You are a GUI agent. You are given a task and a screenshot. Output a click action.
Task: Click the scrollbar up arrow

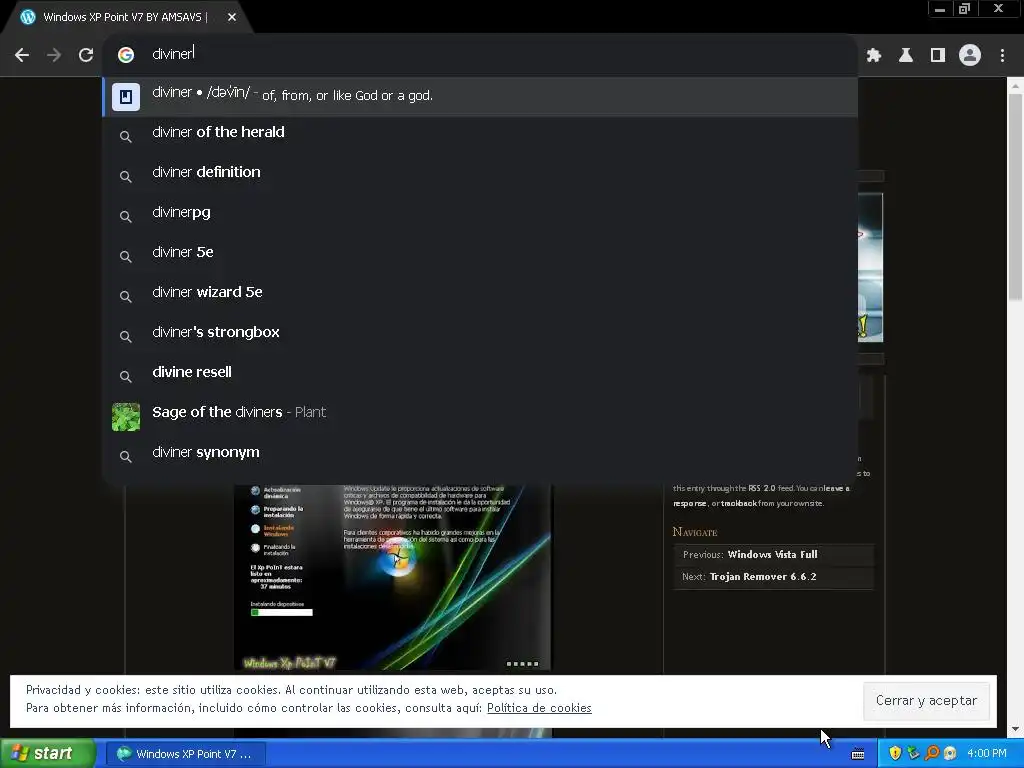1015,84
